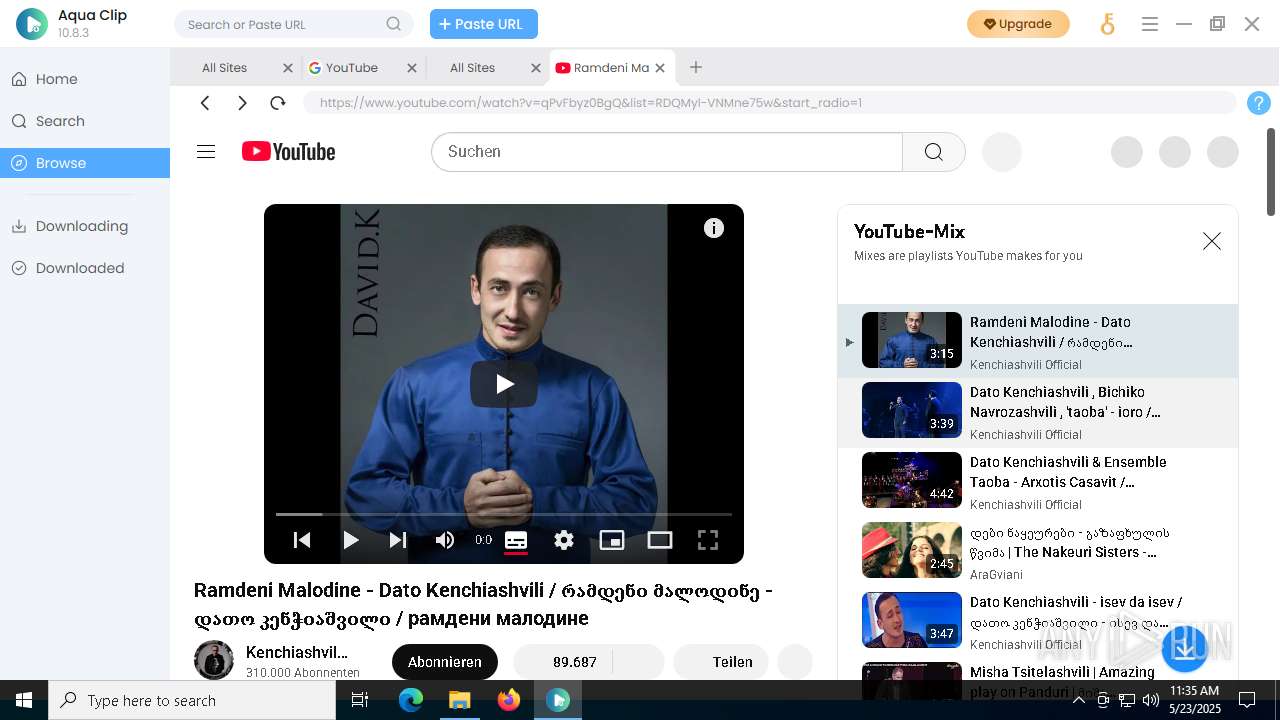The height and width of the screenshot is (720, 1280).
Task: Skip to the next video
Action: click(x=398, y=540)
